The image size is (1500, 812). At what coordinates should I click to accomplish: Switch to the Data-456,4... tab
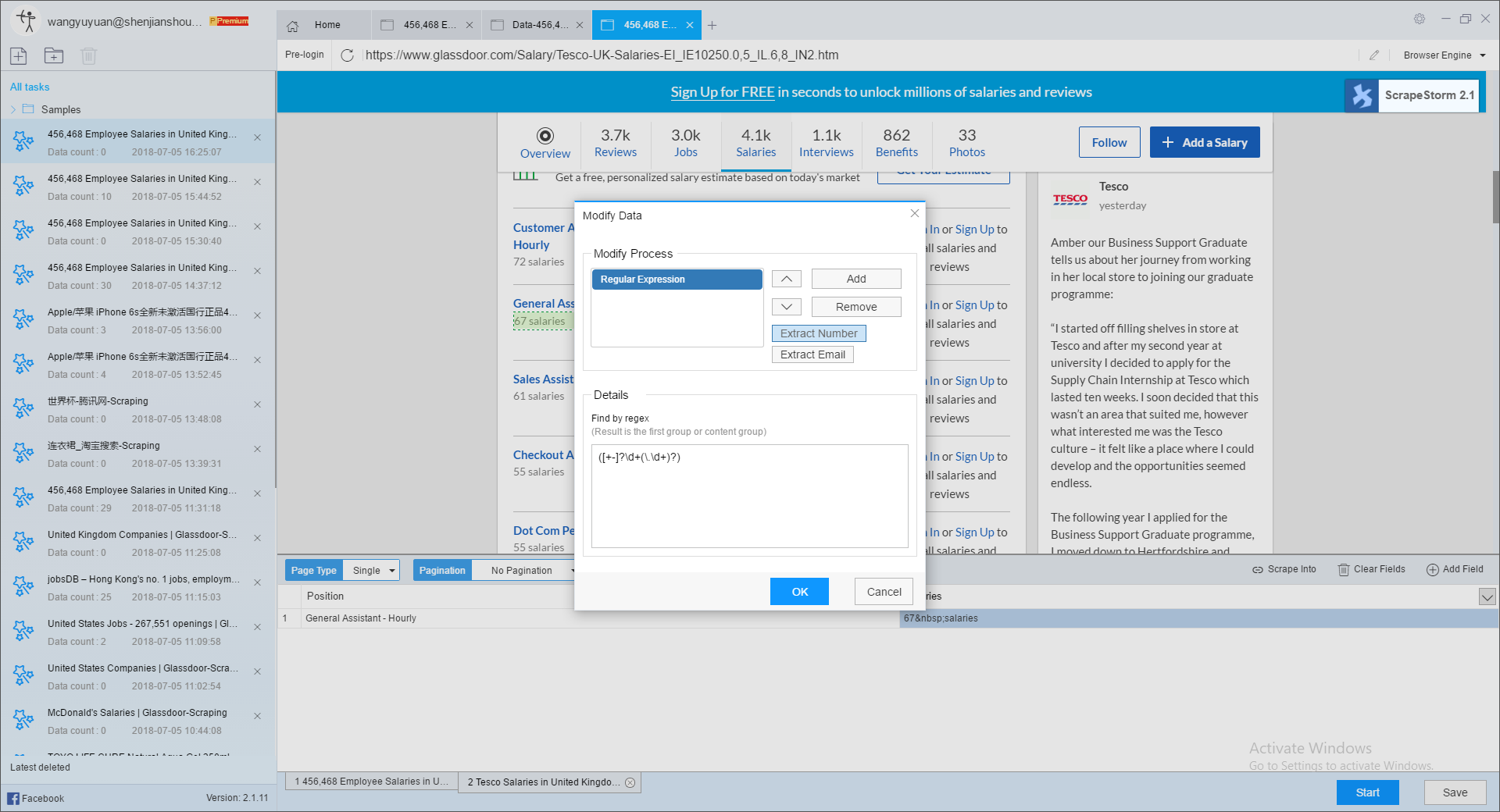pos(537,25)
